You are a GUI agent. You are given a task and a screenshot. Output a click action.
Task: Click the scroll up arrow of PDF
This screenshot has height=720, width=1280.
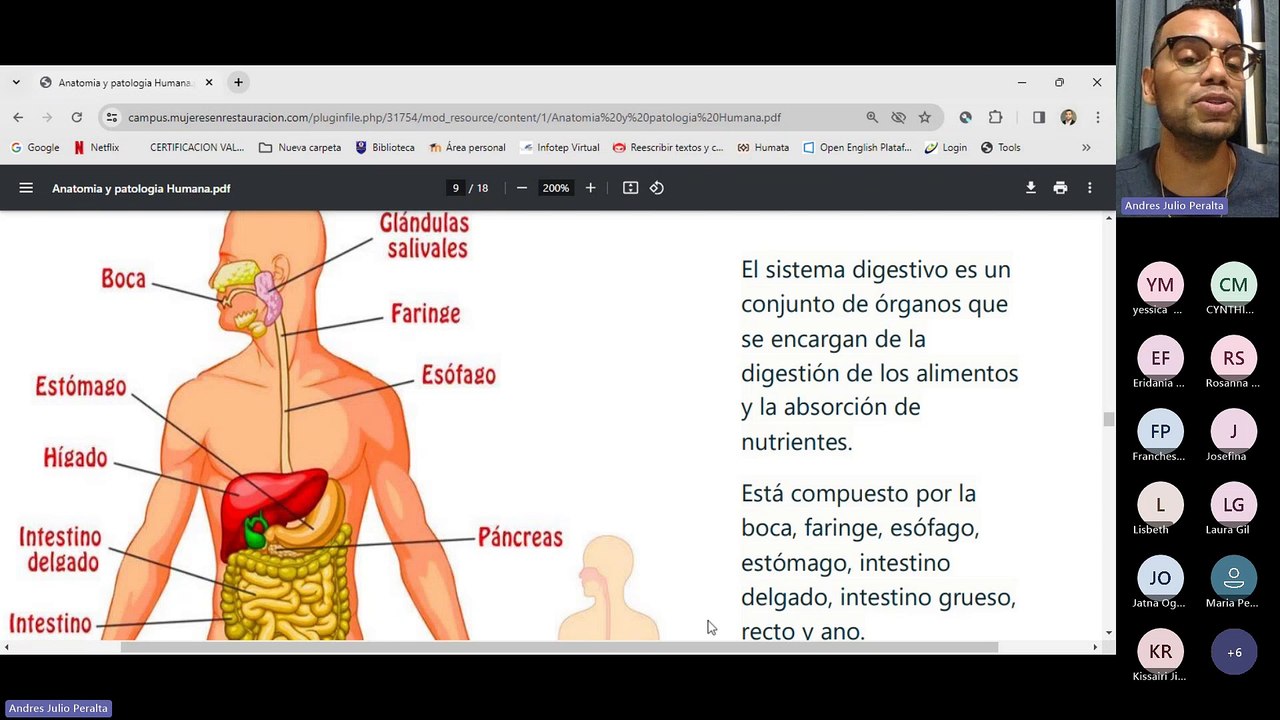pos(1108,218)
